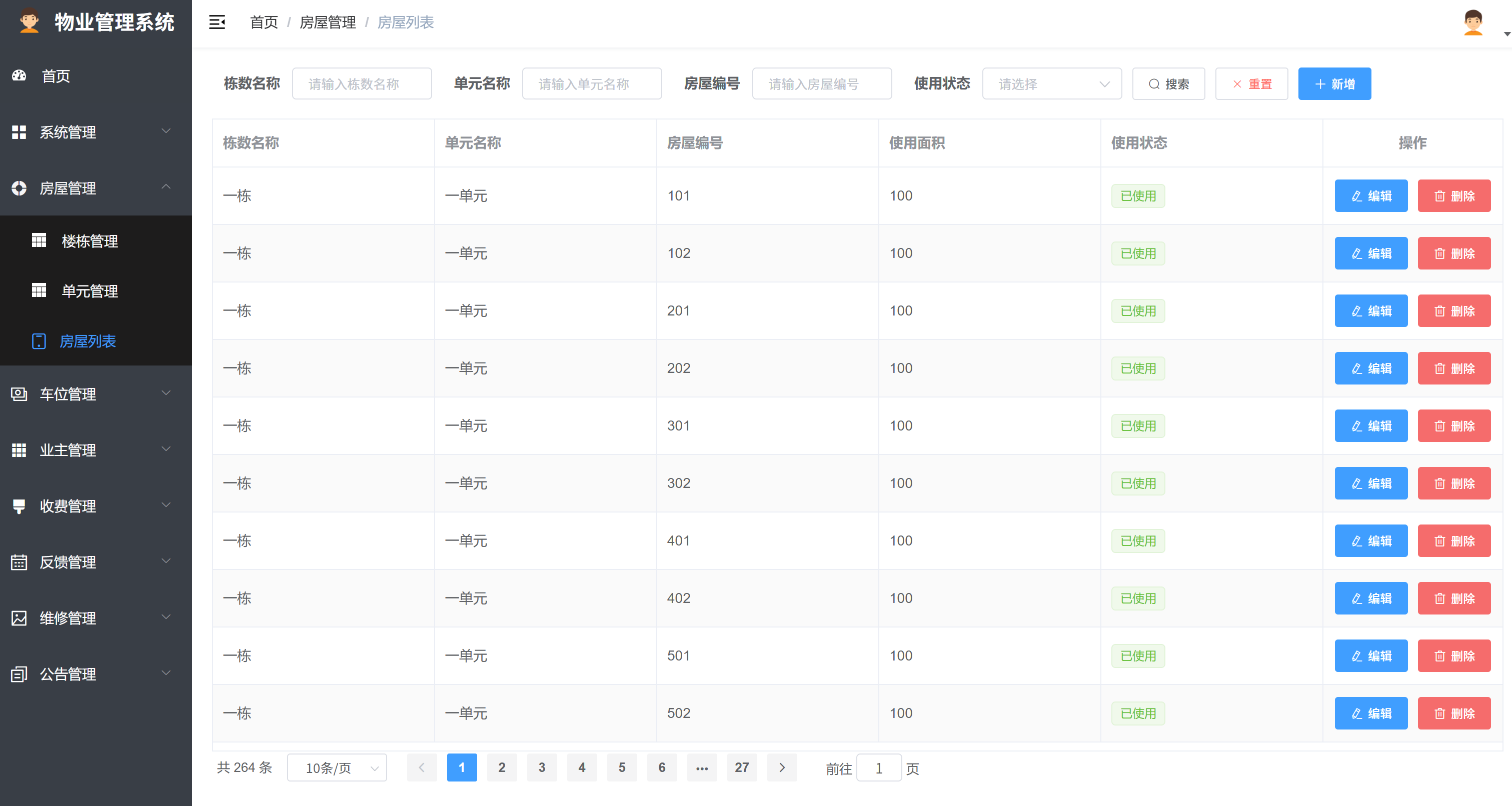Toggle sidebar collapse hamburger icon
Image resolution: width=1512 pixels, height=806 pixels.
point(217,22)
